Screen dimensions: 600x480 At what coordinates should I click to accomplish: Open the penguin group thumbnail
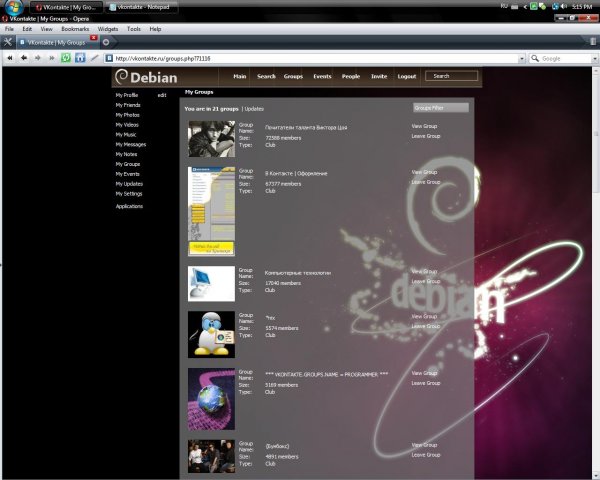click(211, 334)
